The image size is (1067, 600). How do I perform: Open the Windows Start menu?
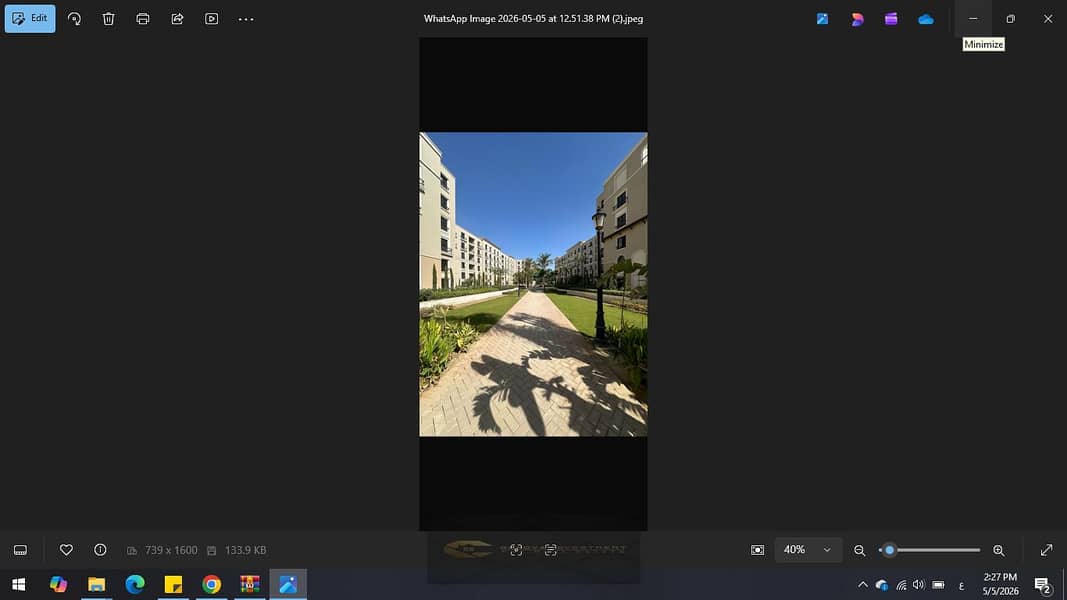click(18, 584)
